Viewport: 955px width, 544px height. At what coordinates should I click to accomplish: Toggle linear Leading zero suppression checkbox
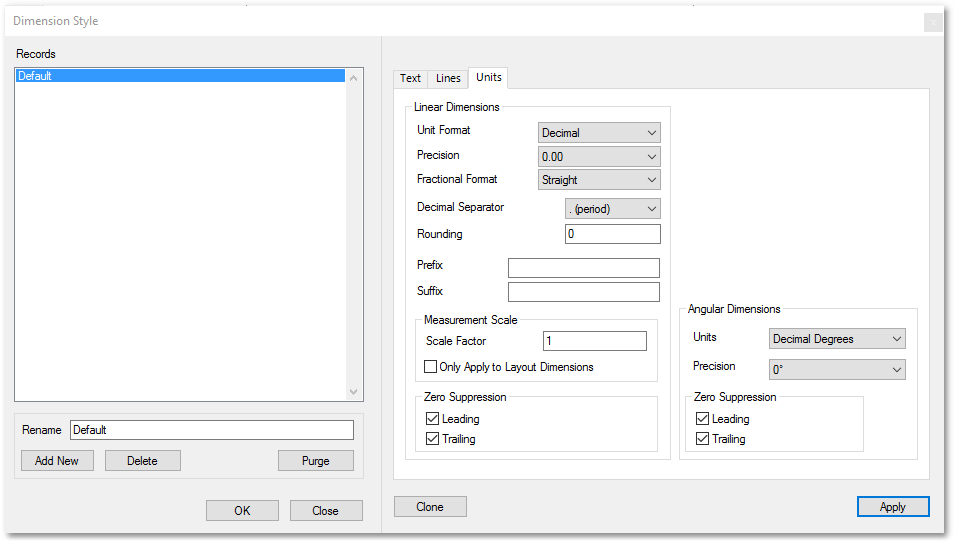(x=432, y=419)
